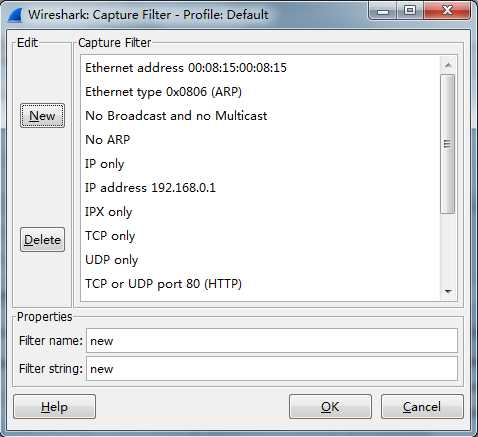Minimize the Capture Filter window
Screen dimensions: 478x437
pyautogui.click(x=383, y=11)
